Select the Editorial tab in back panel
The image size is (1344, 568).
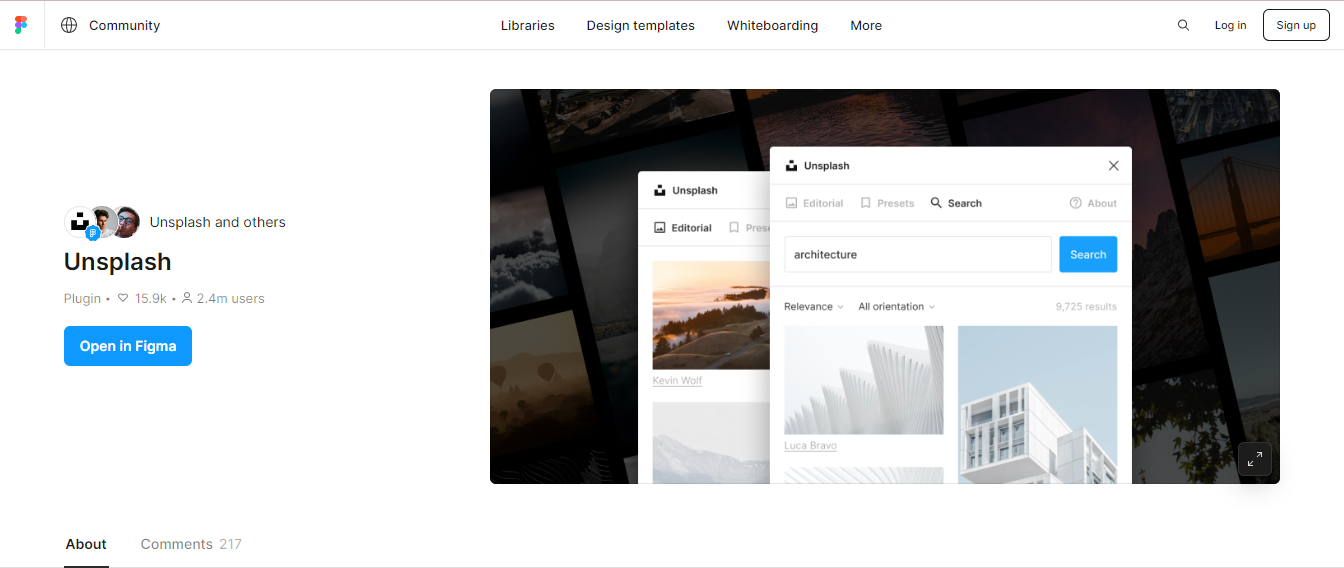683,228
